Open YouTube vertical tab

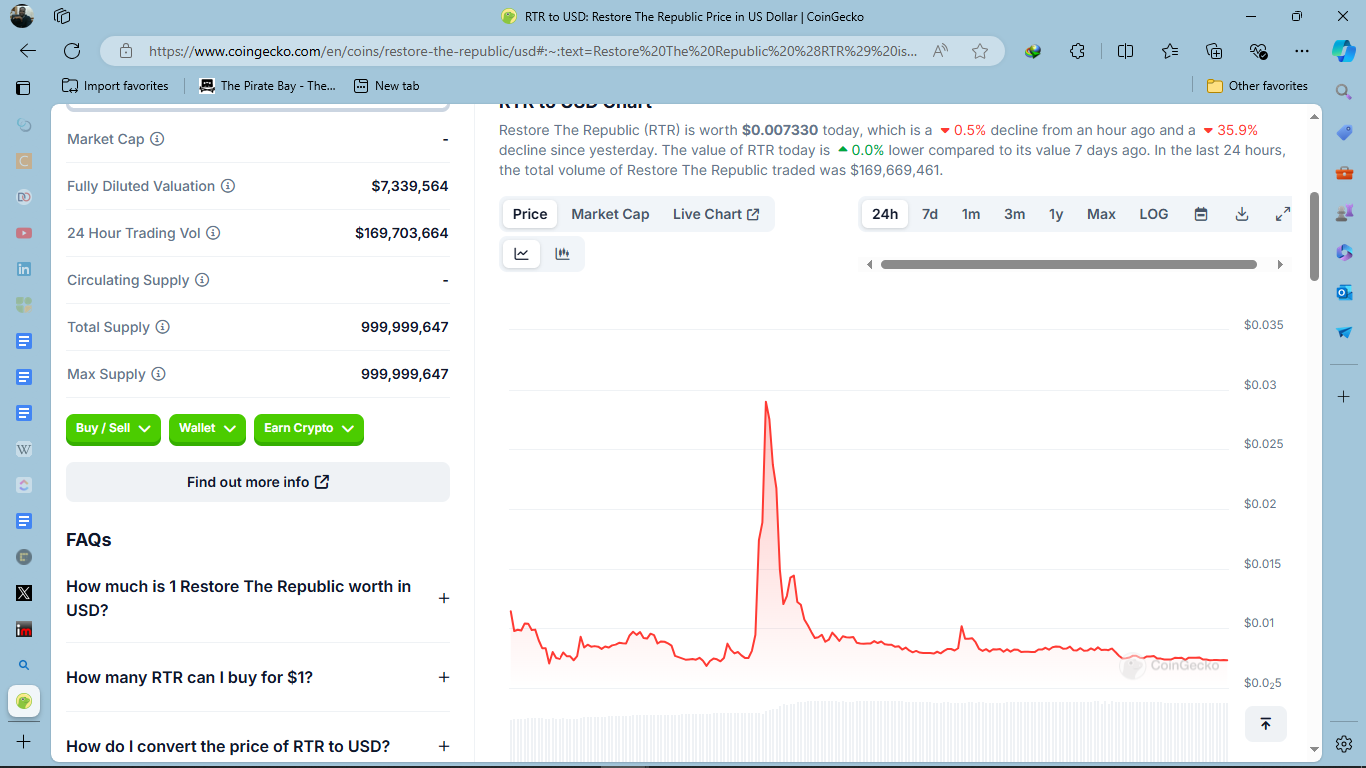pos(24,233)
